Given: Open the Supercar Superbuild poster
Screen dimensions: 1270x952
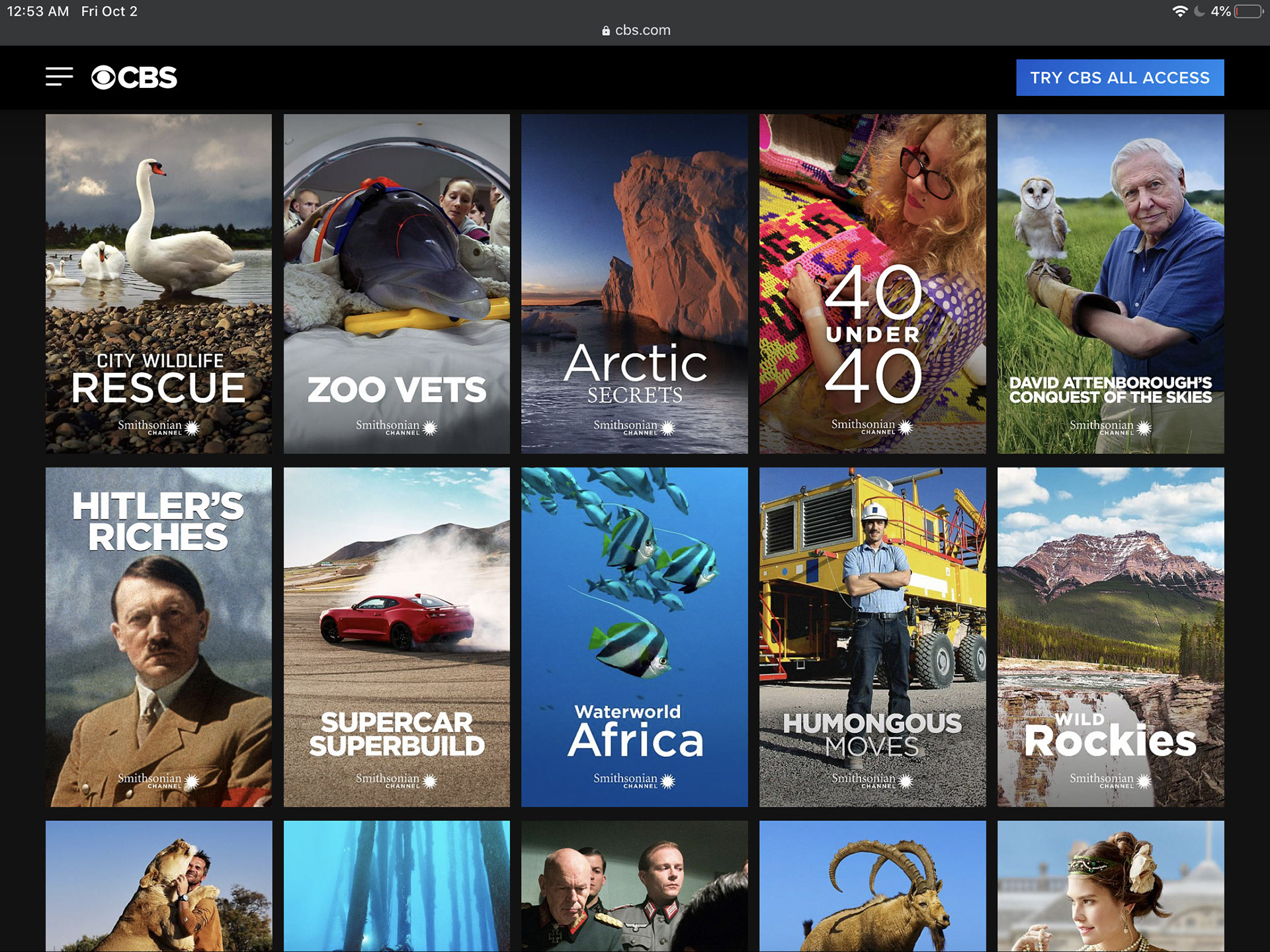Looking at the screenshot, I should [x=397, y=637].
